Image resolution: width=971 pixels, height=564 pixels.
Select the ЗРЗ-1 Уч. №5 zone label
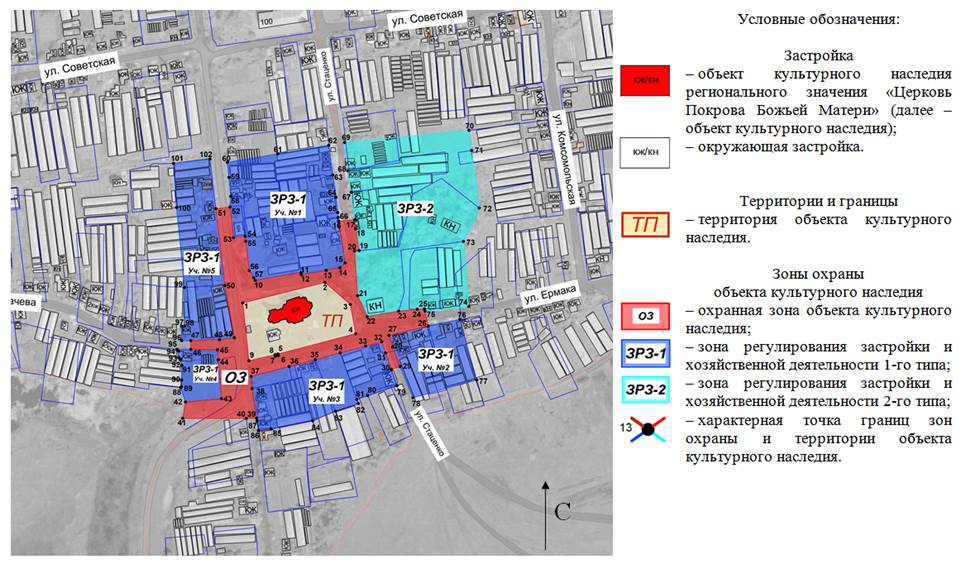point(201,262)
